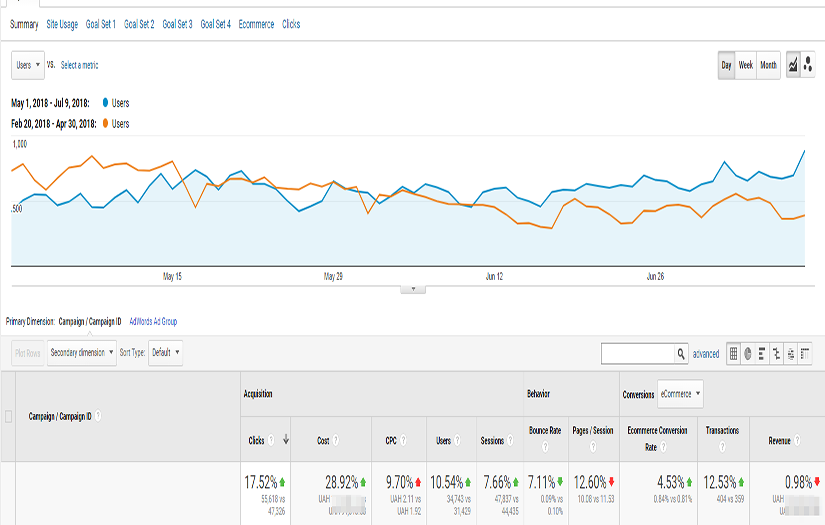Select the pivot table view icon
Screen dimensions: 825x525
805,353
